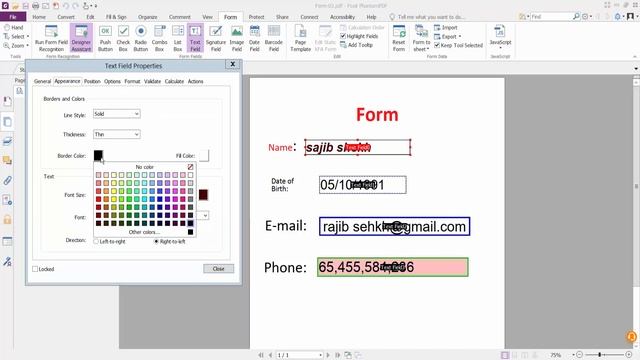The width and height of the screenshot is (640, 360).
Task: Select the Date Field tool
Action: (254, 38)
